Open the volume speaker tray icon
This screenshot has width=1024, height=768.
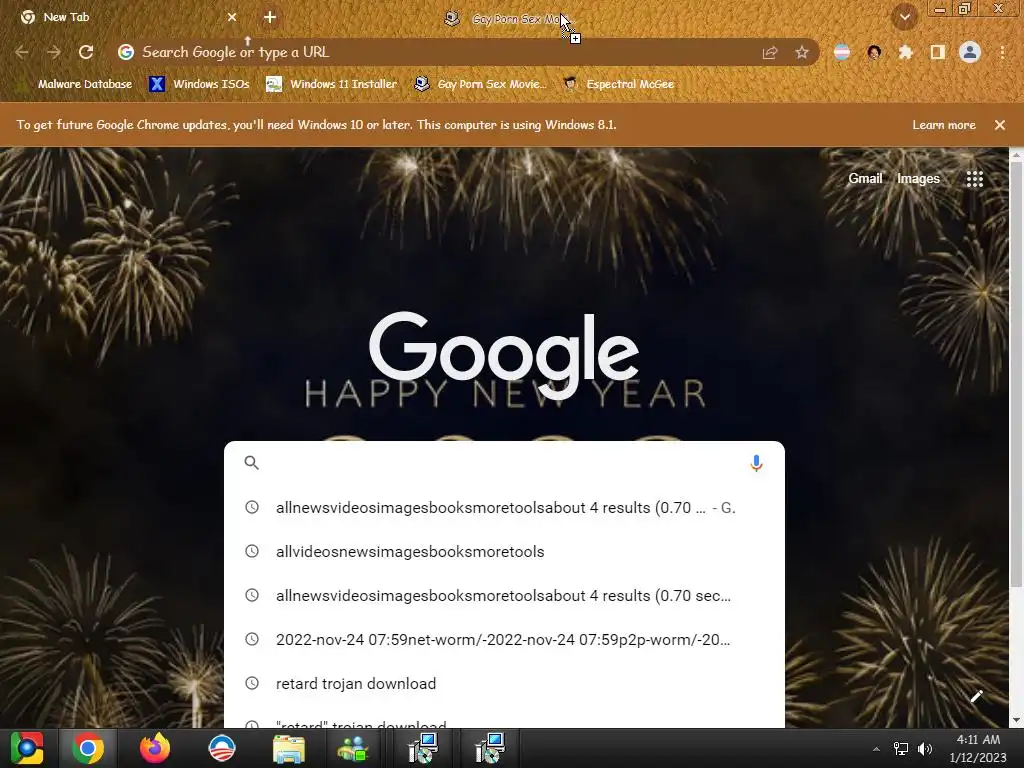[925, 749]
